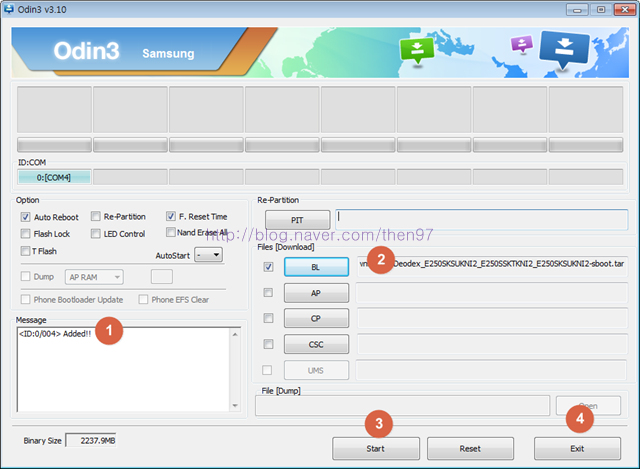Click the BL file browse button
This screenshot has height=469, width=640.
[x=316, y=267]
